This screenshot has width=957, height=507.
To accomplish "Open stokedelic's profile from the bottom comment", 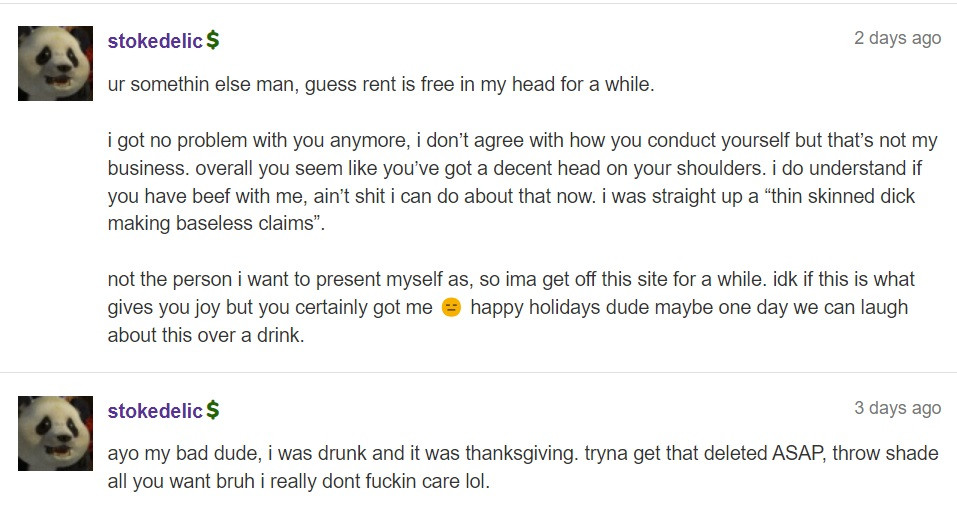I will point(155,411).
